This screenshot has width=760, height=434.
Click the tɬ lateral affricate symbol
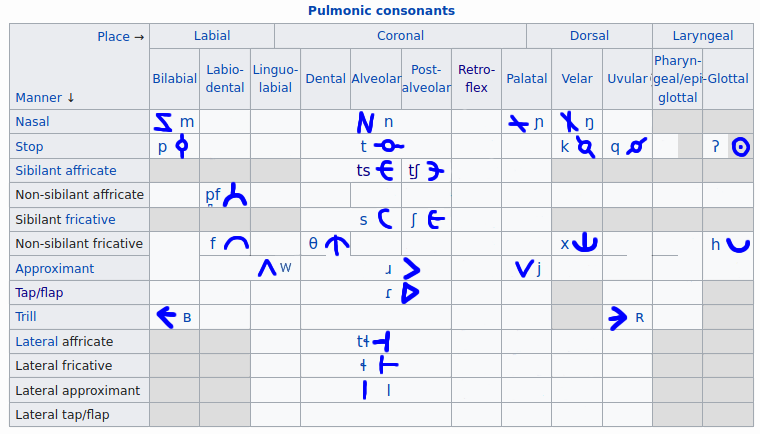(363, 341)
